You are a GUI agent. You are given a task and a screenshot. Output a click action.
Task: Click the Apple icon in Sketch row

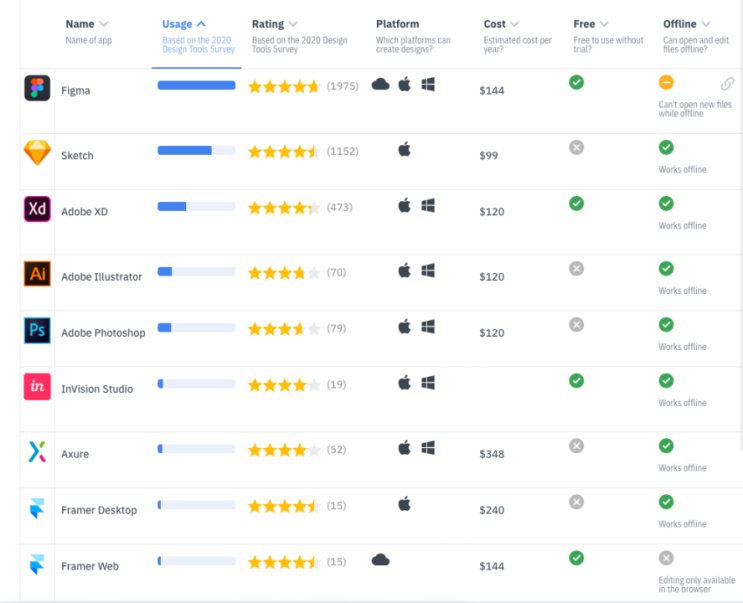coord(404,149)
